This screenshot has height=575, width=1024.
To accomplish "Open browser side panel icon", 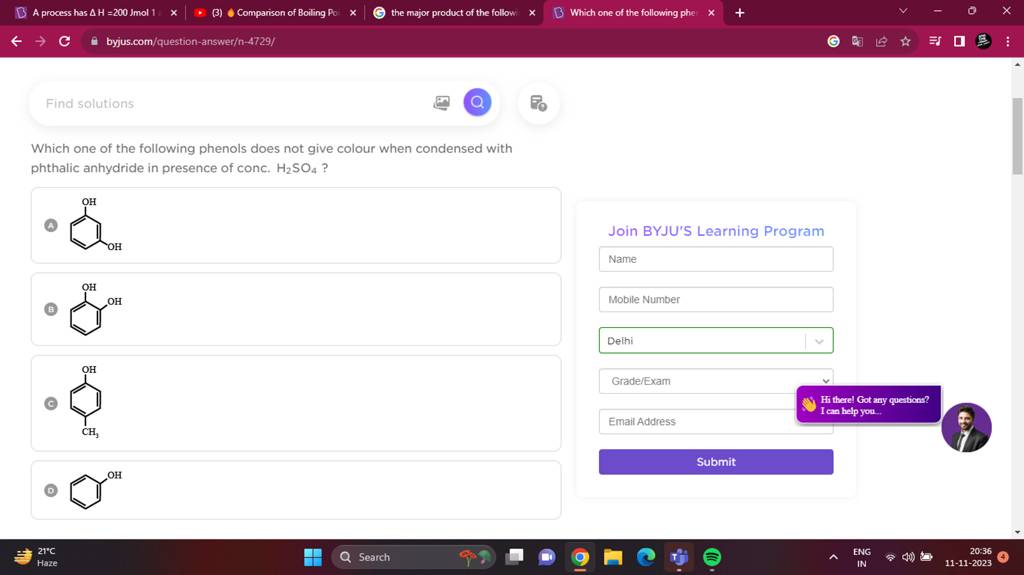I will pos(958,41).
